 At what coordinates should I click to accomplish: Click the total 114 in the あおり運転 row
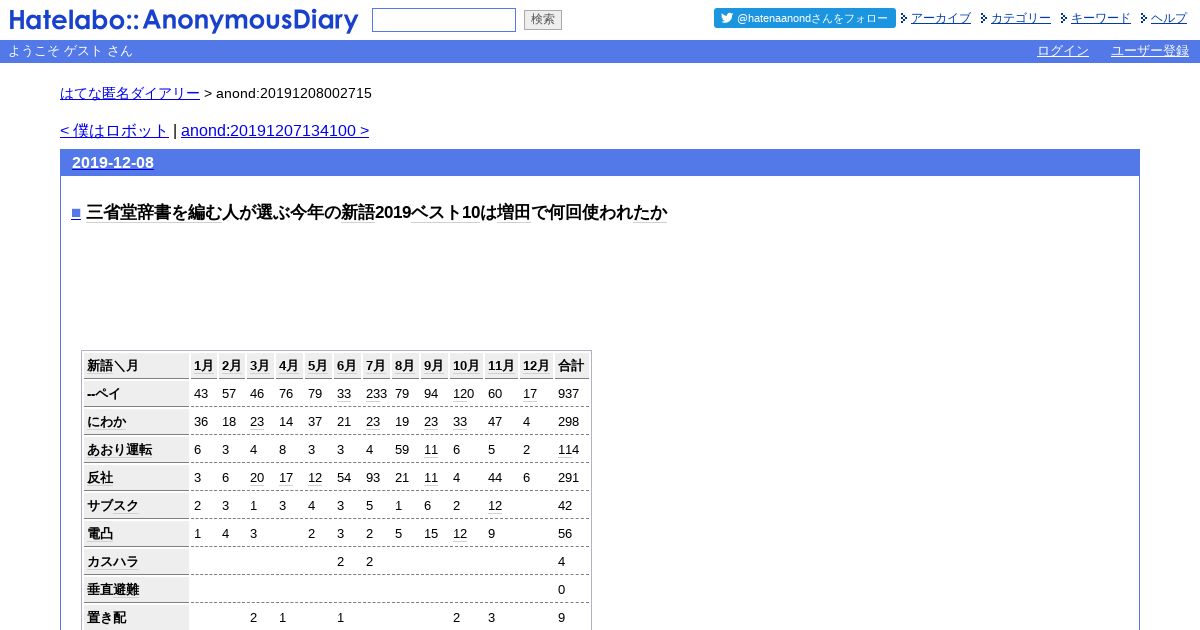tap(569, 450)
